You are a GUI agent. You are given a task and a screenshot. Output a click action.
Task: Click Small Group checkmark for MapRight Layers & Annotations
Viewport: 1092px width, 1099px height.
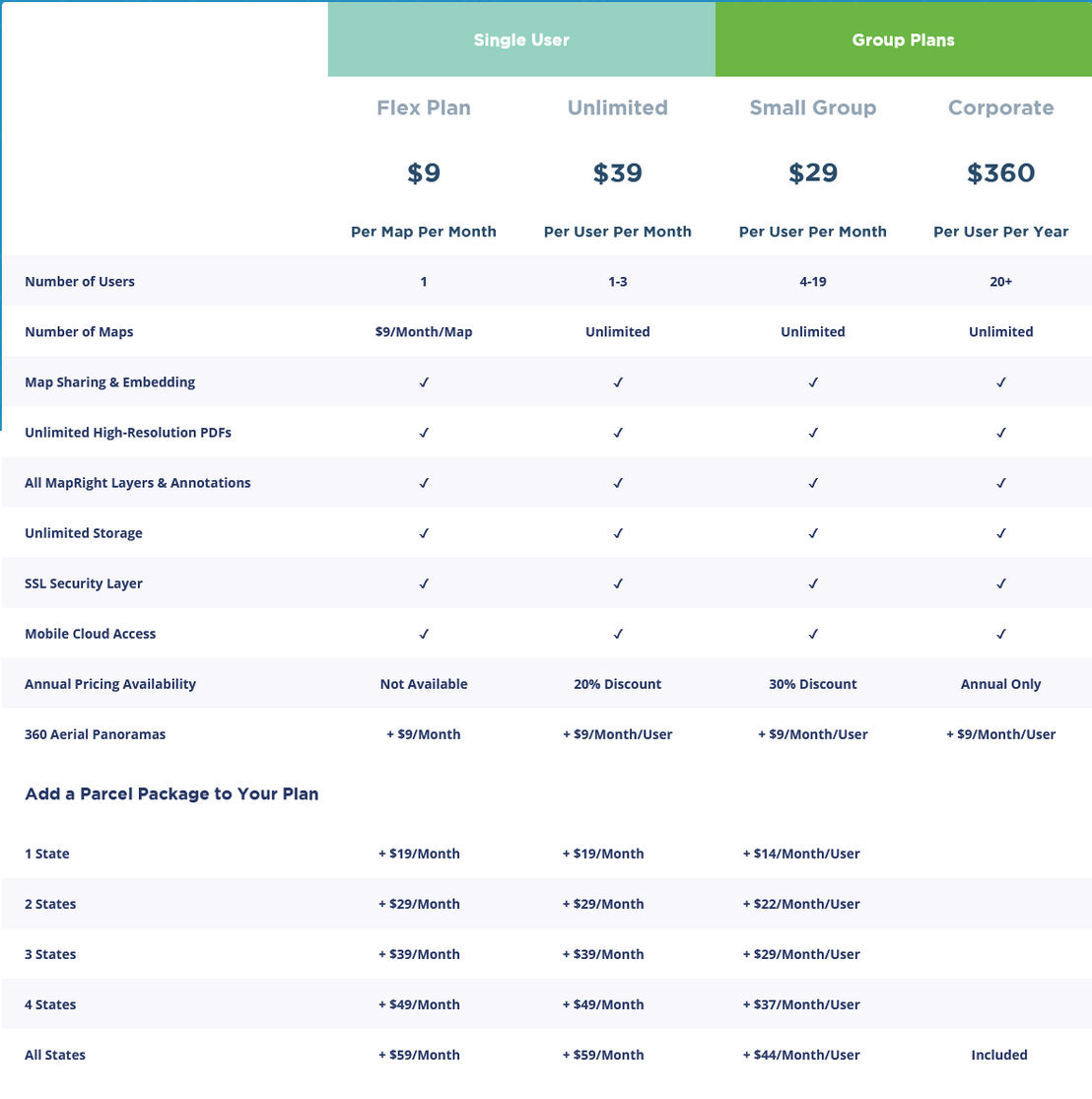click(813, 483)
